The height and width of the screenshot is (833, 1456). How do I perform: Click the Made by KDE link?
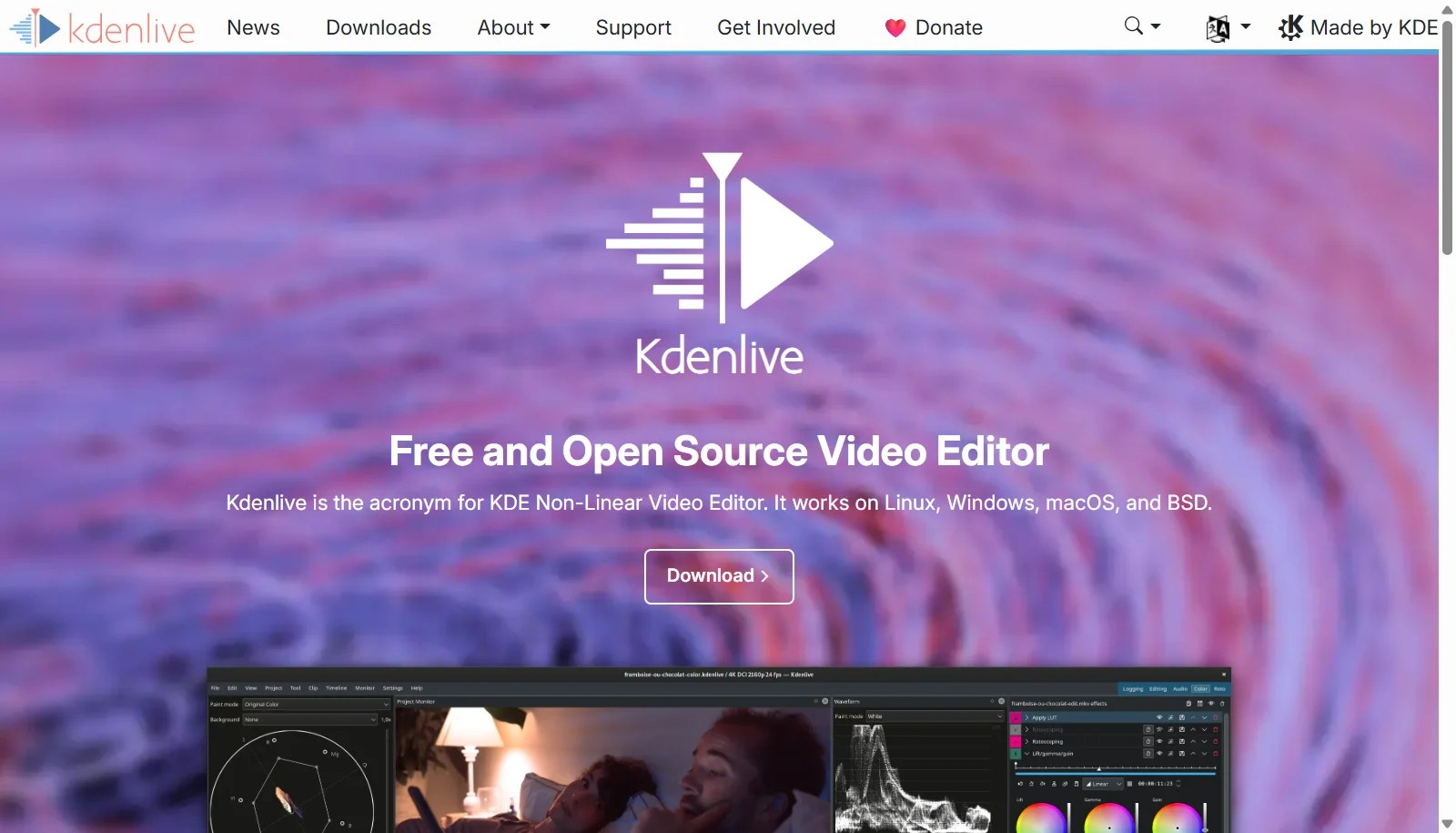[1358, 27]
